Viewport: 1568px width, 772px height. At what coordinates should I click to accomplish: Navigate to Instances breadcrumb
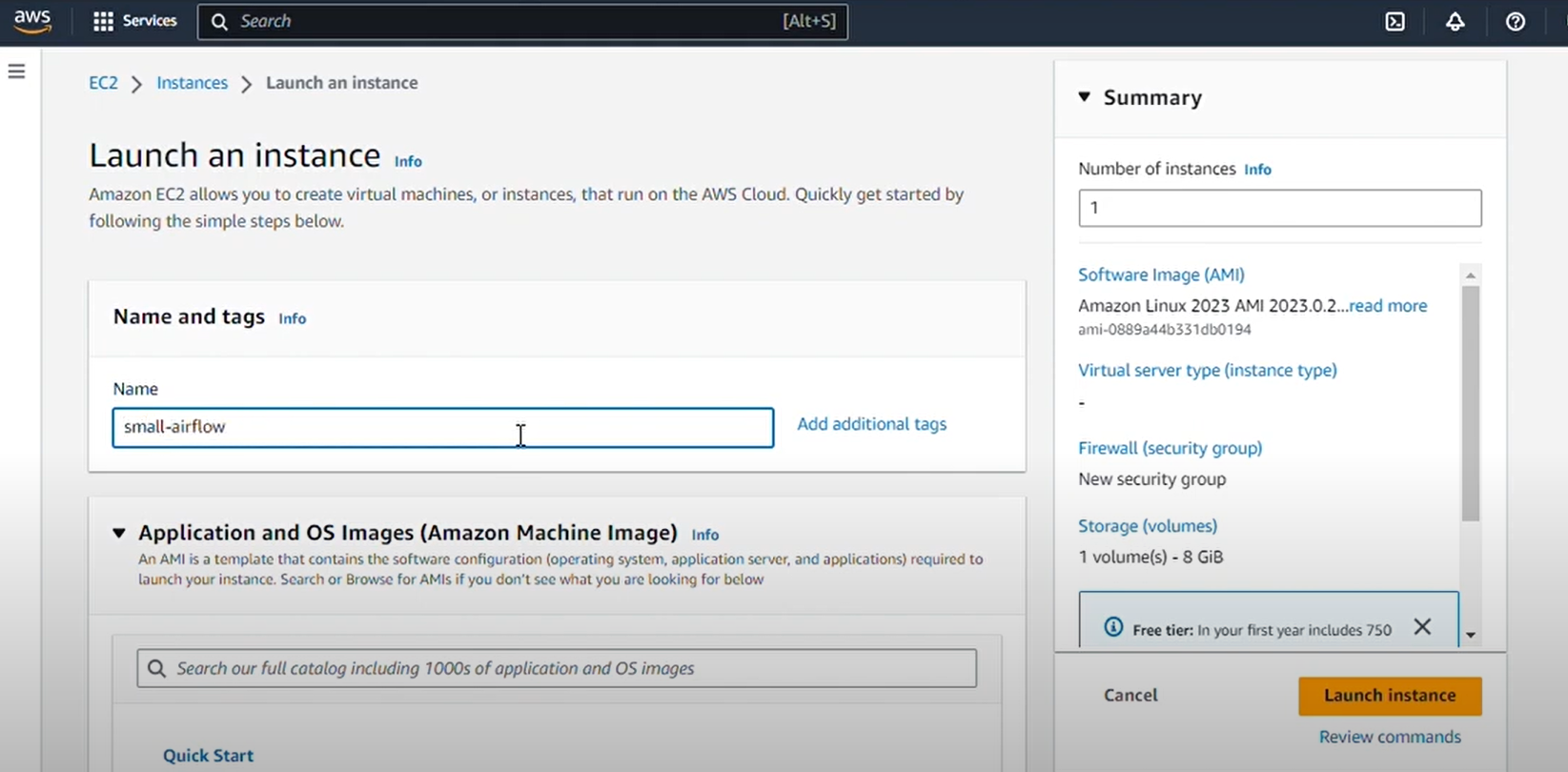click(192, 83)
